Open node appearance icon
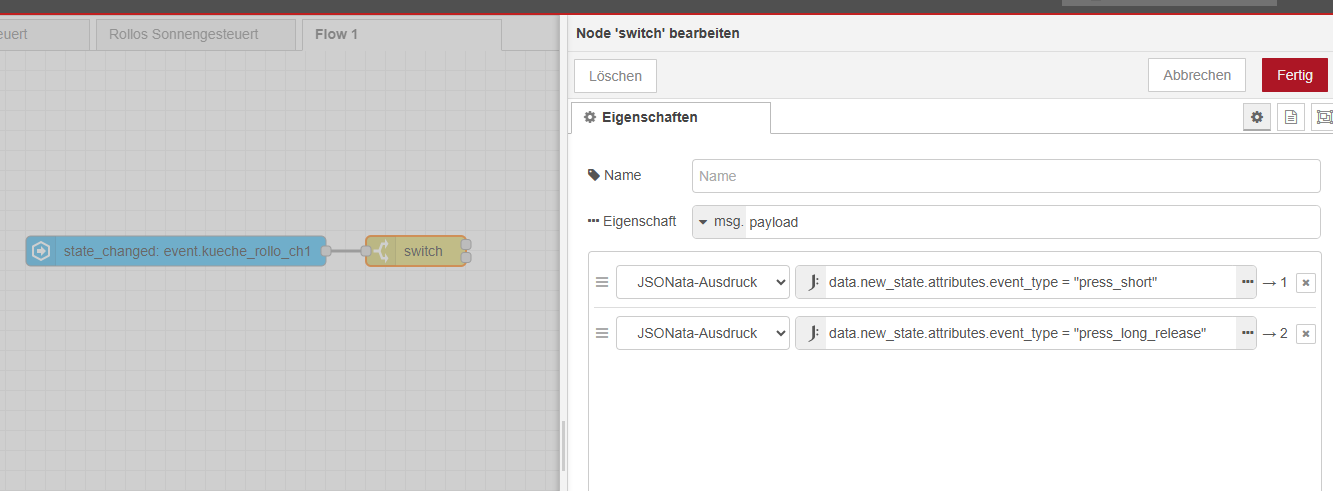The width and height of the screenshot is (1333, 491). pyautogui.click(x=1323, y=117)
